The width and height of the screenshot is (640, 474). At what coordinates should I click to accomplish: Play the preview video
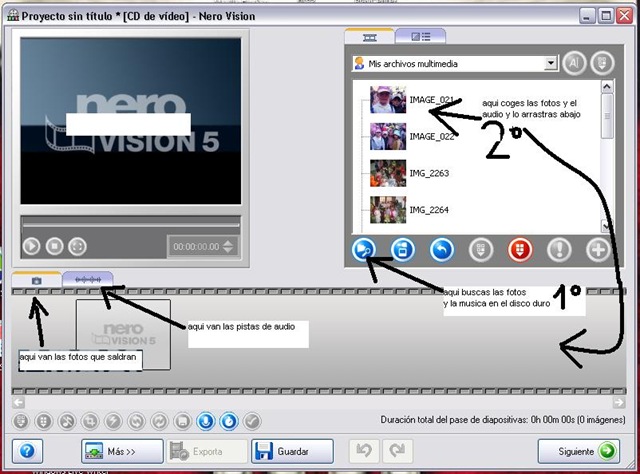click(31, 246)
